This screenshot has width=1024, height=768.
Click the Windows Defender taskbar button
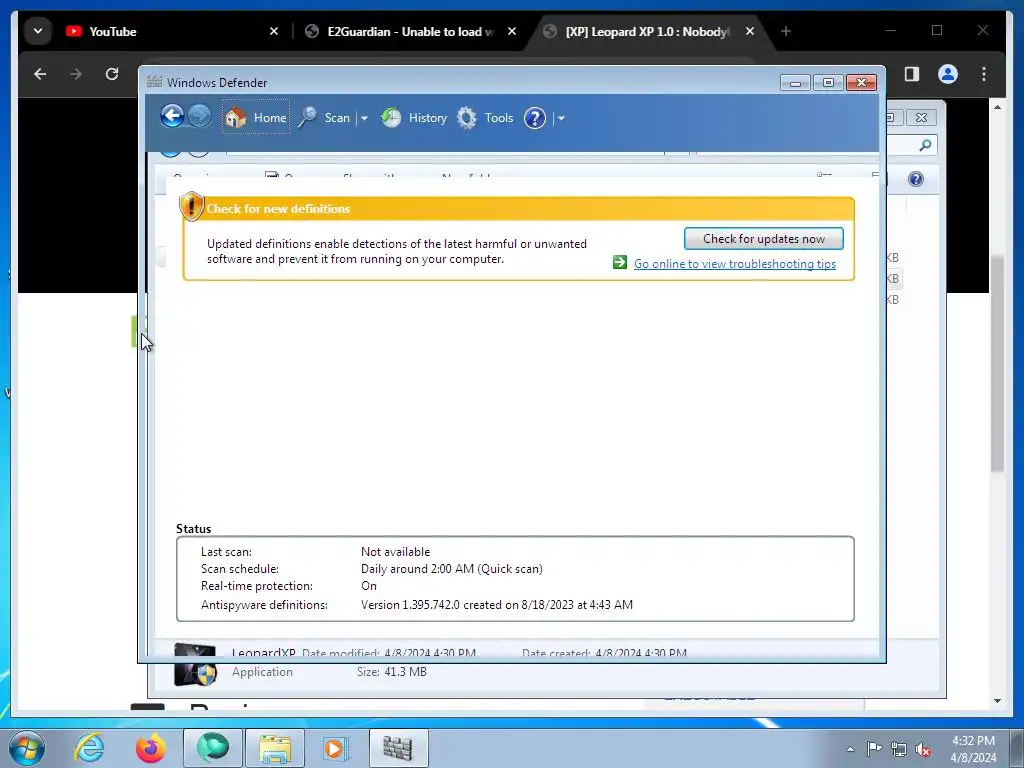point(398,748)
